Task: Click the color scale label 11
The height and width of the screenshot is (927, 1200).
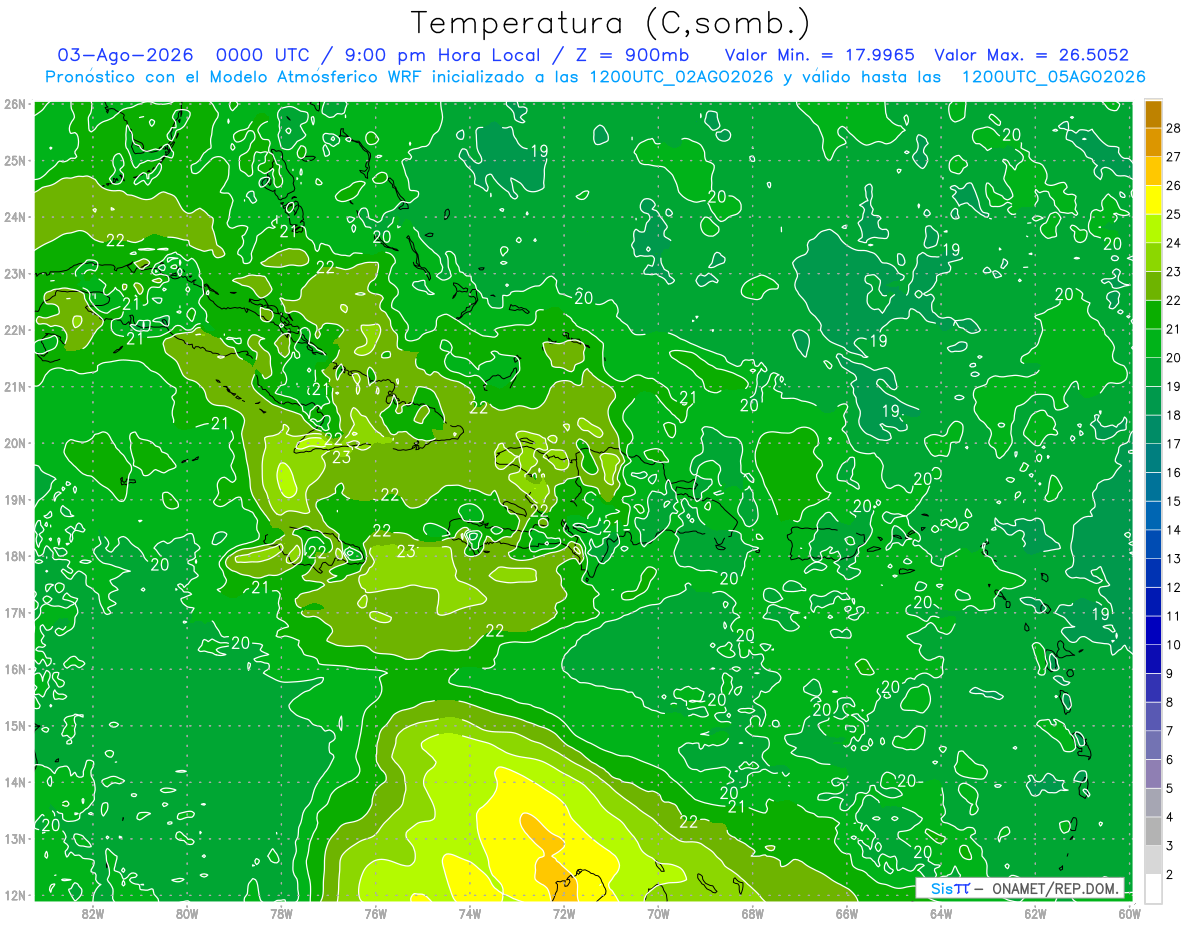Action: pos(1173,616)
